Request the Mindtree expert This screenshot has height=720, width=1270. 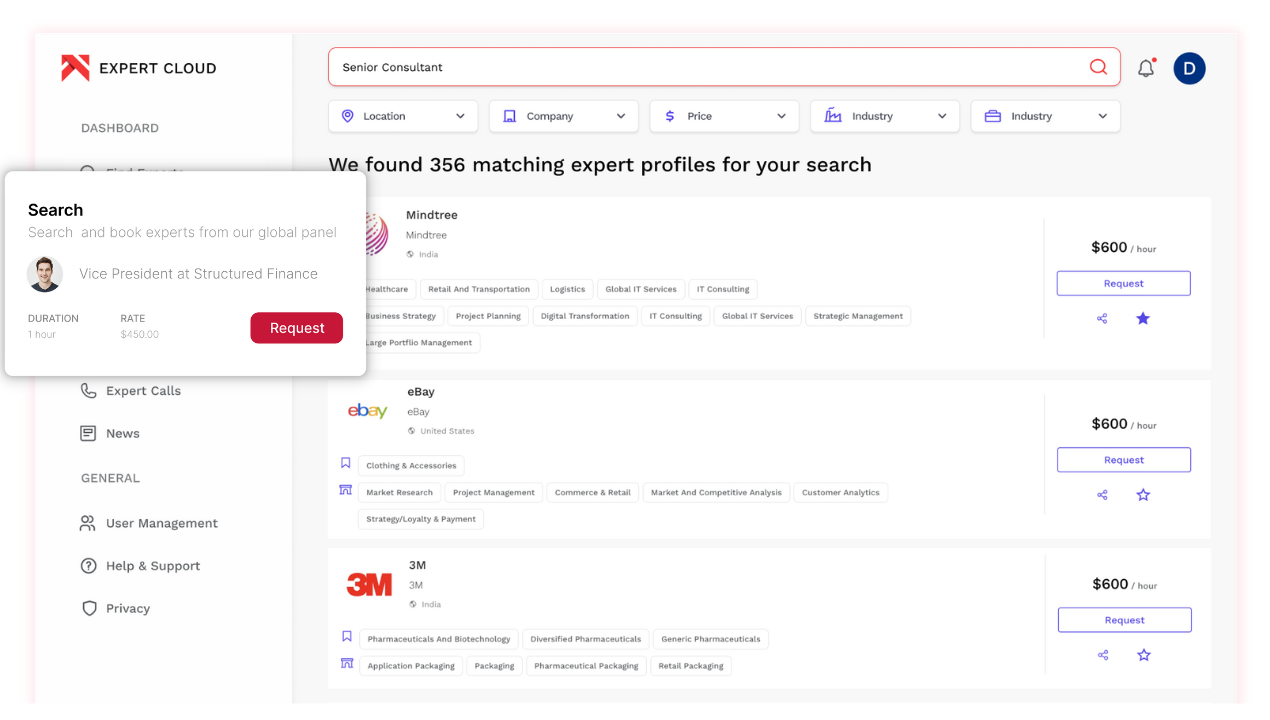[1123, 283]
